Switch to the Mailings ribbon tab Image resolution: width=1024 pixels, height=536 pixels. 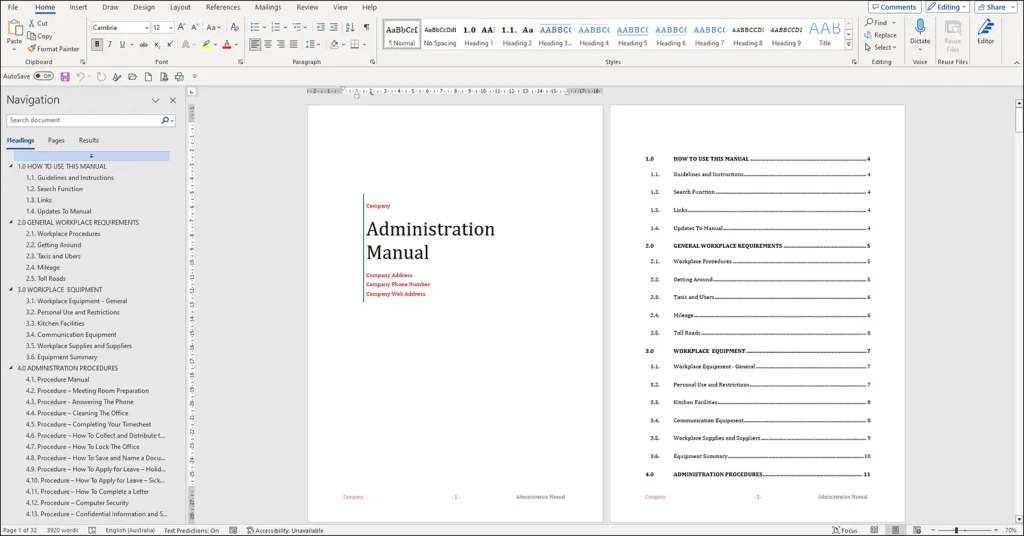(x=268, y=7)
